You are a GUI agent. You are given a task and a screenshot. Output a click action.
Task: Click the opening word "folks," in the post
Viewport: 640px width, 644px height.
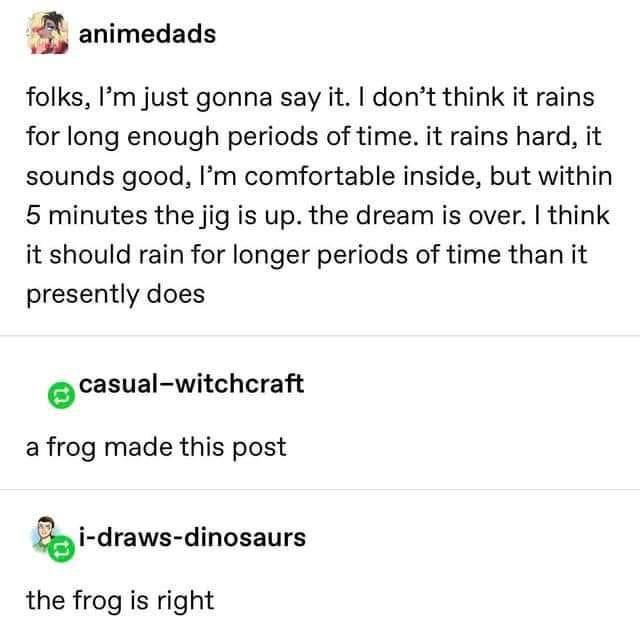[55, 98]
